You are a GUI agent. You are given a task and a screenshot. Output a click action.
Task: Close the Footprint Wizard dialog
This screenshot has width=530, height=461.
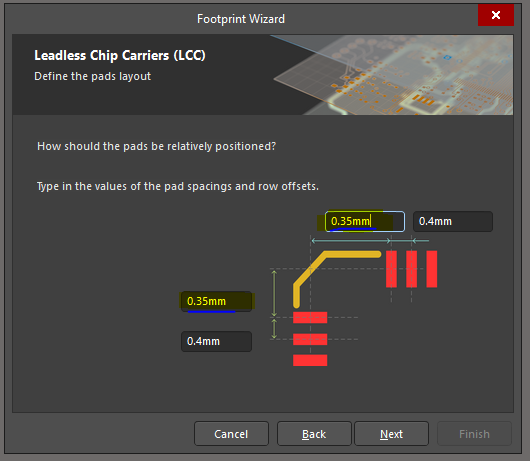point(496,15)
